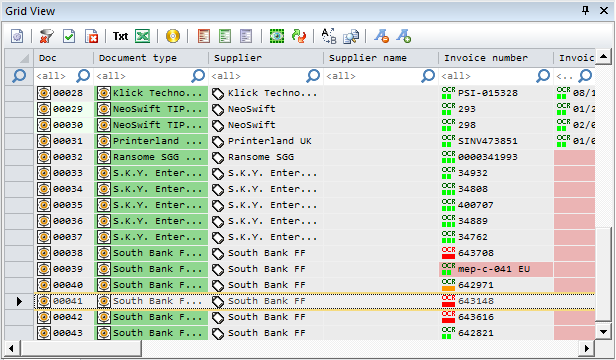Viewport: 616px width, 360px height.
Task: Sort by Supplier name column header
Action: (x=381, y=58)
